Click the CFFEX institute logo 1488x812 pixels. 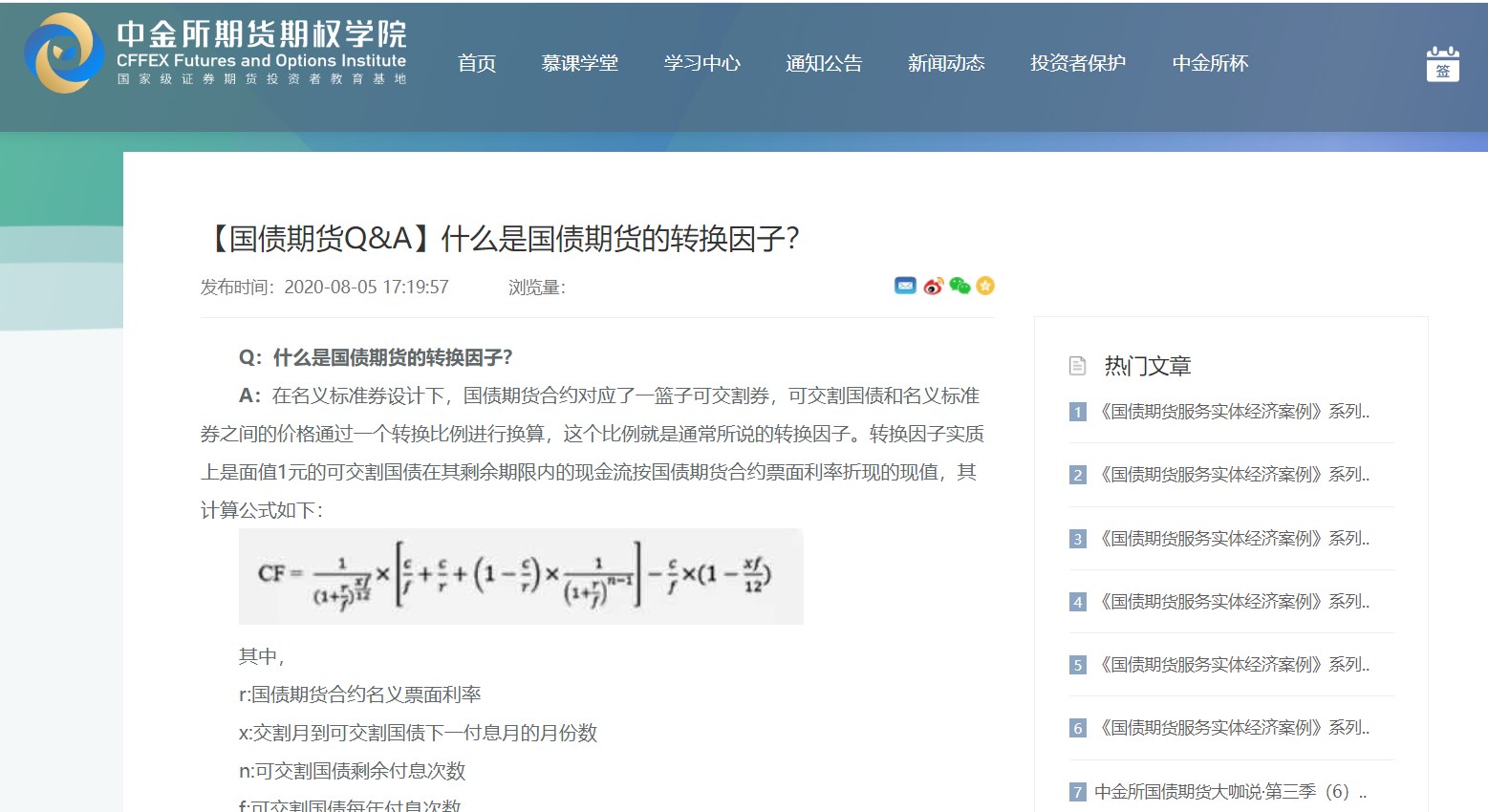click(x=63, y=53)
